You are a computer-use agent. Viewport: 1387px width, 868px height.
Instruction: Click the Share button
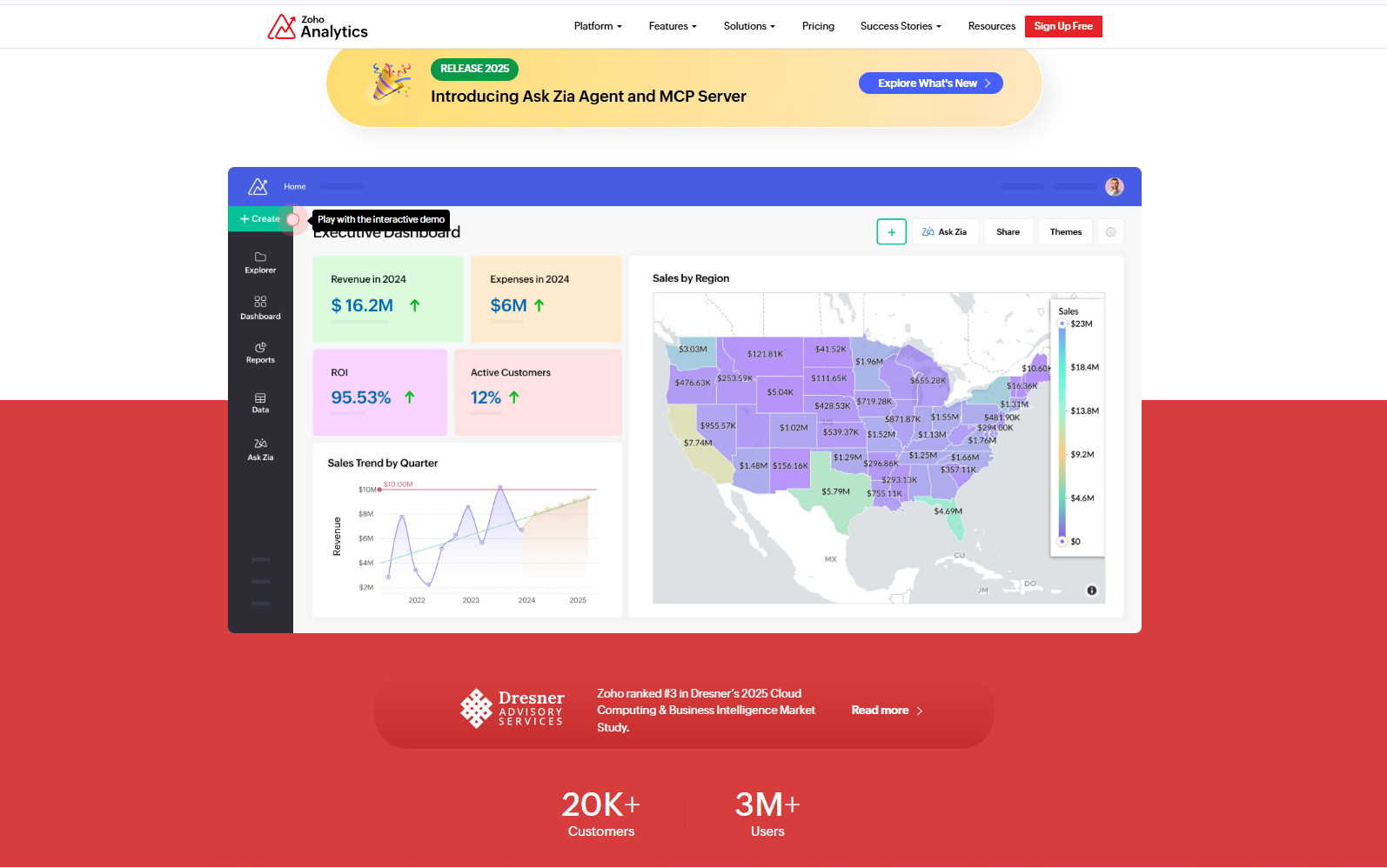point(1008,232)
